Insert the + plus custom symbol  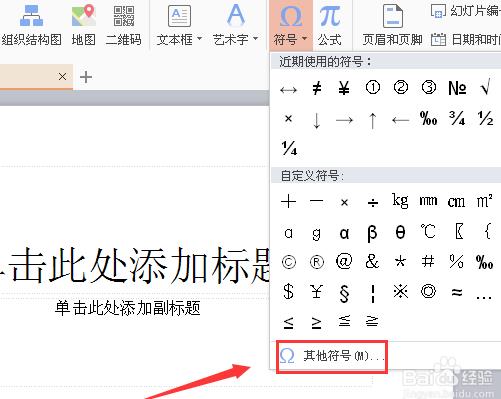click(x=288, y=202)
